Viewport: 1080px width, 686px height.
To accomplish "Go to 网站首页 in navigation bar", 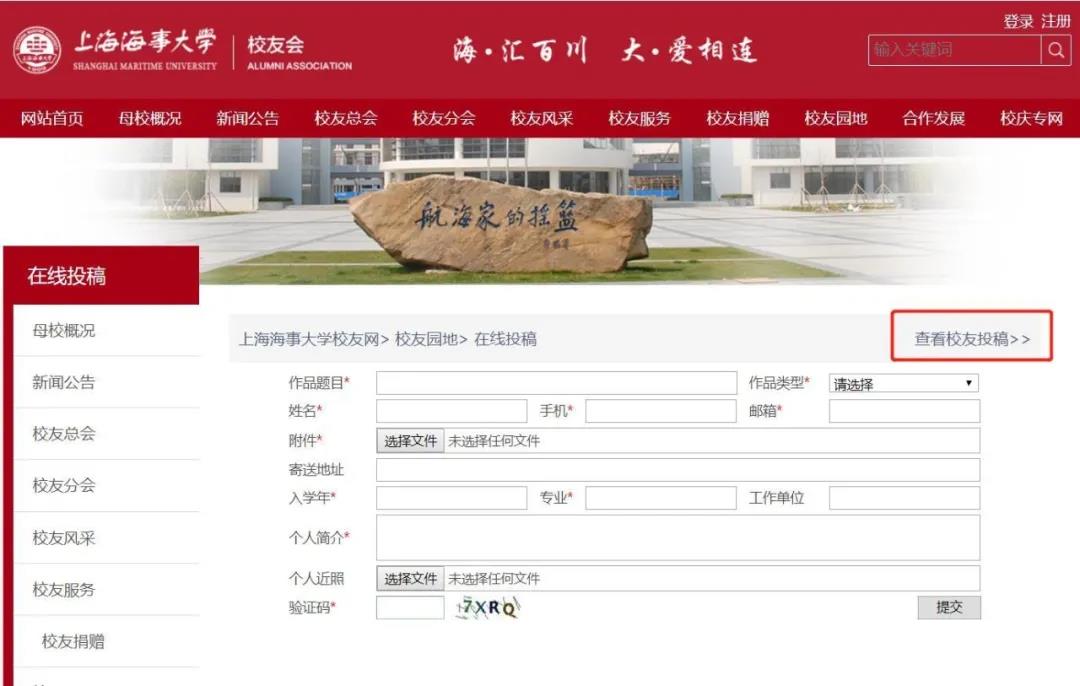I will tap(52, 119).
